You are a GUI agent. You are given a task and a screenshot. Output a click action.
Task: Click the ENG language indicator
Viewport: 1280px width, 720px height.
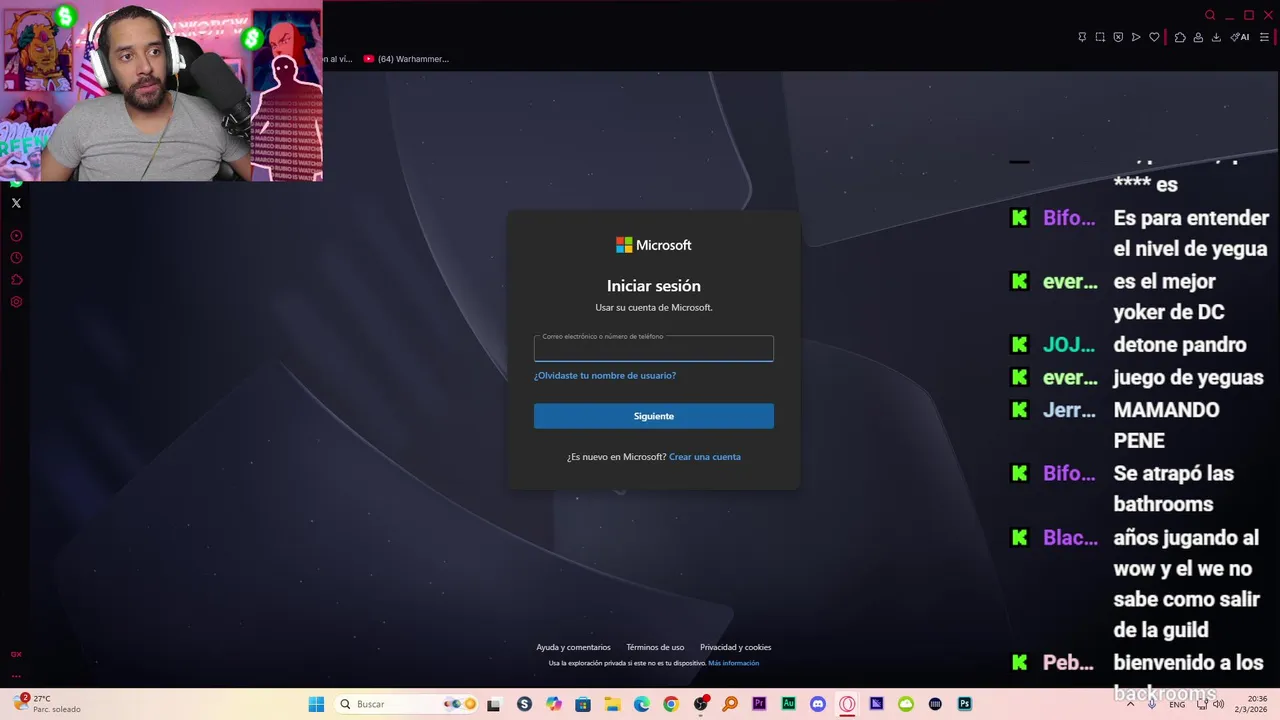[1177, 704]
